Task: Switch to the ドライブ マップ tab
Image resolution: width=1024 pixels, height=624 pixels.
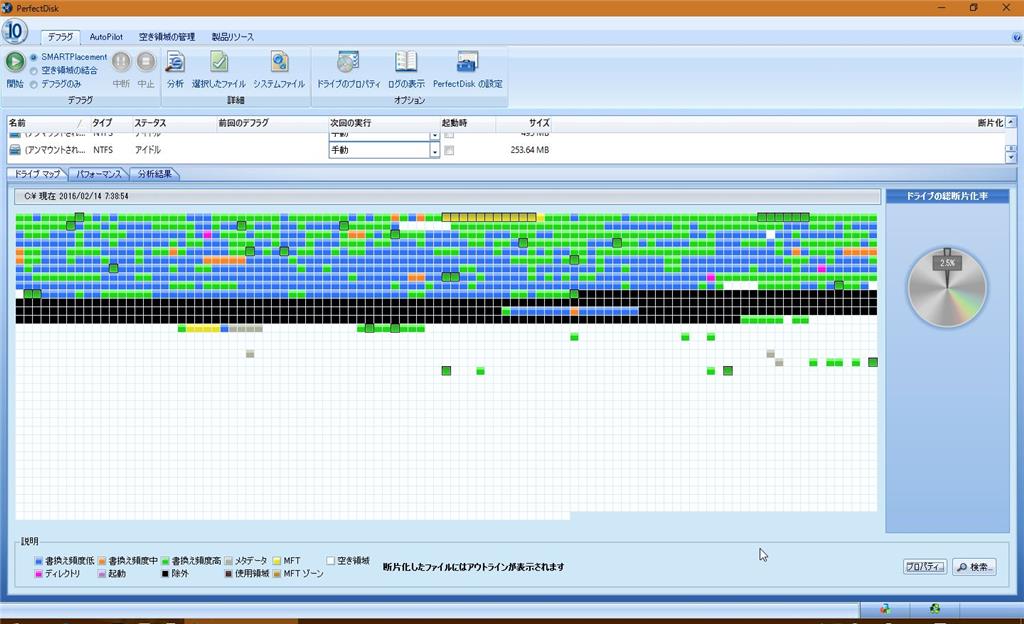Action: [37, 174]
